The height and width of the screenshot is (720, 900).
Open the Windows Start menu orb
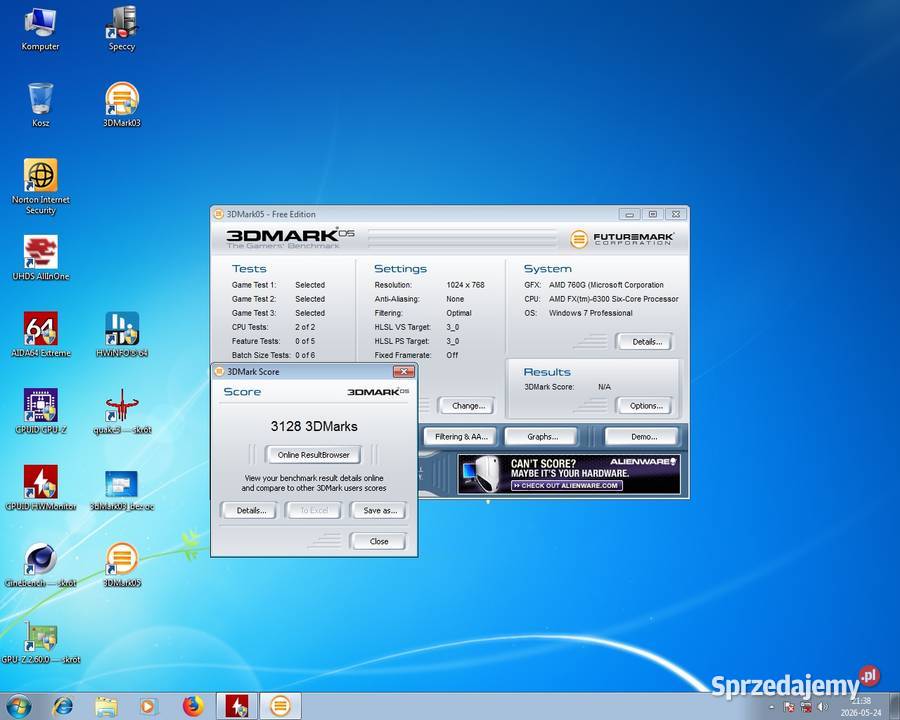[x=17, y=706]
